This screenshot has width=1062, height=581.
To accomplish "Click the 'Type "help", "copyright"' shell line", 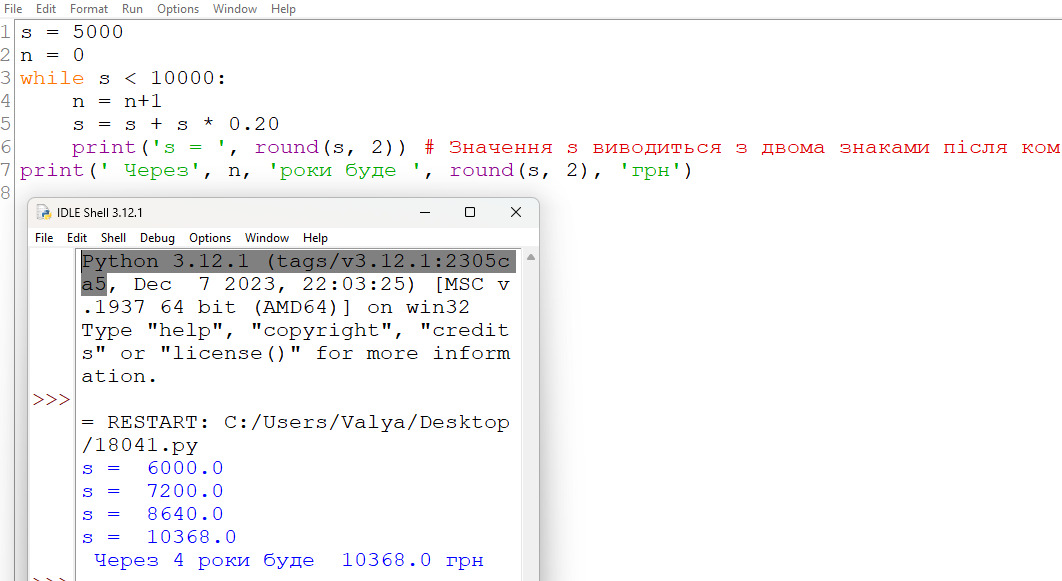I will (295, 330).
